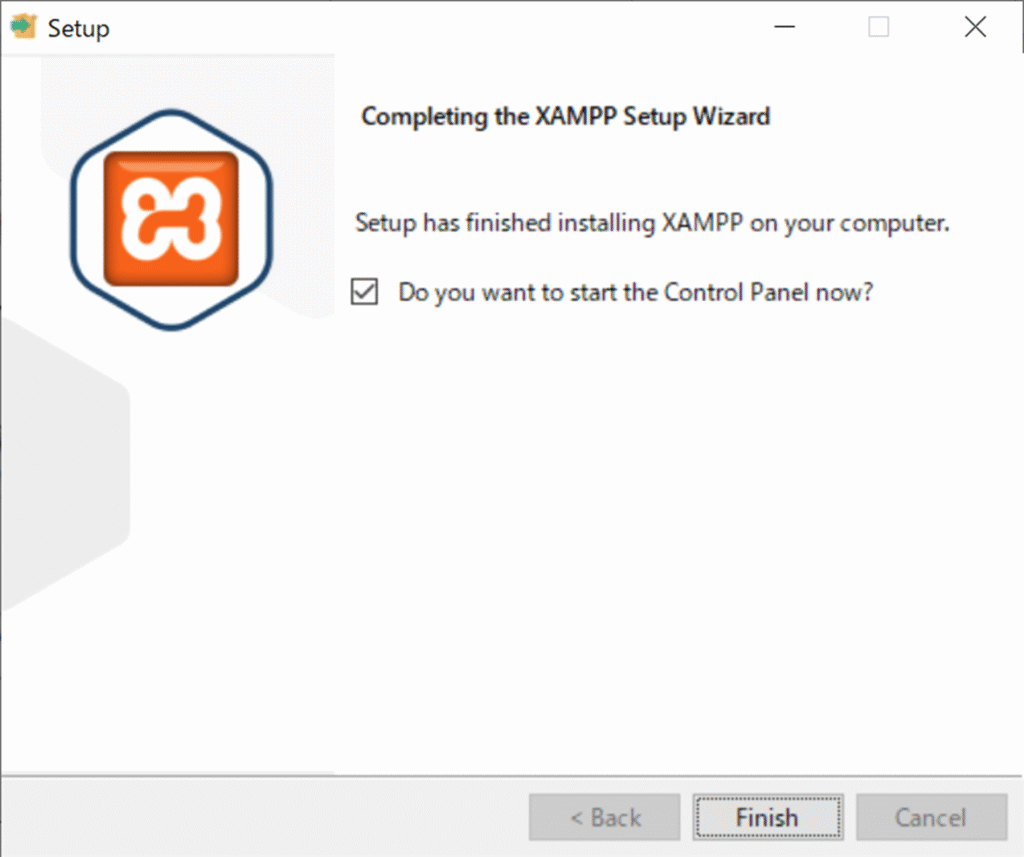Click the gray decorative shape in left panel
The image size is (1024, 857).
(60, 470)
